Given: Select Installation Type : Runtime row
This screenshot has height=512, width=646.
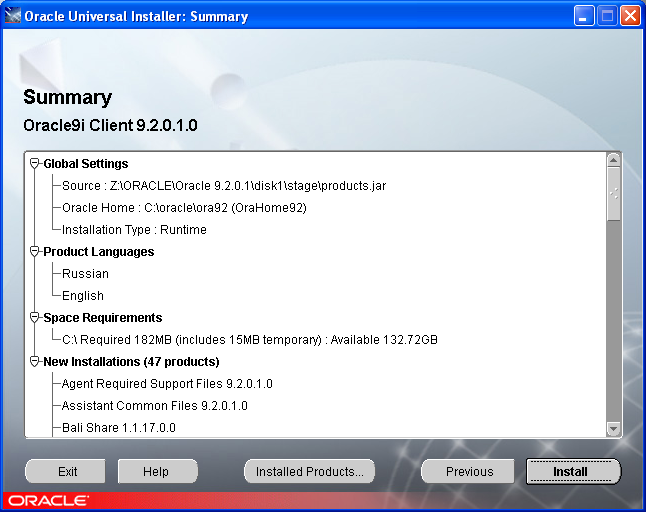Looking at the screenshot, I should (x=134, y=229).
